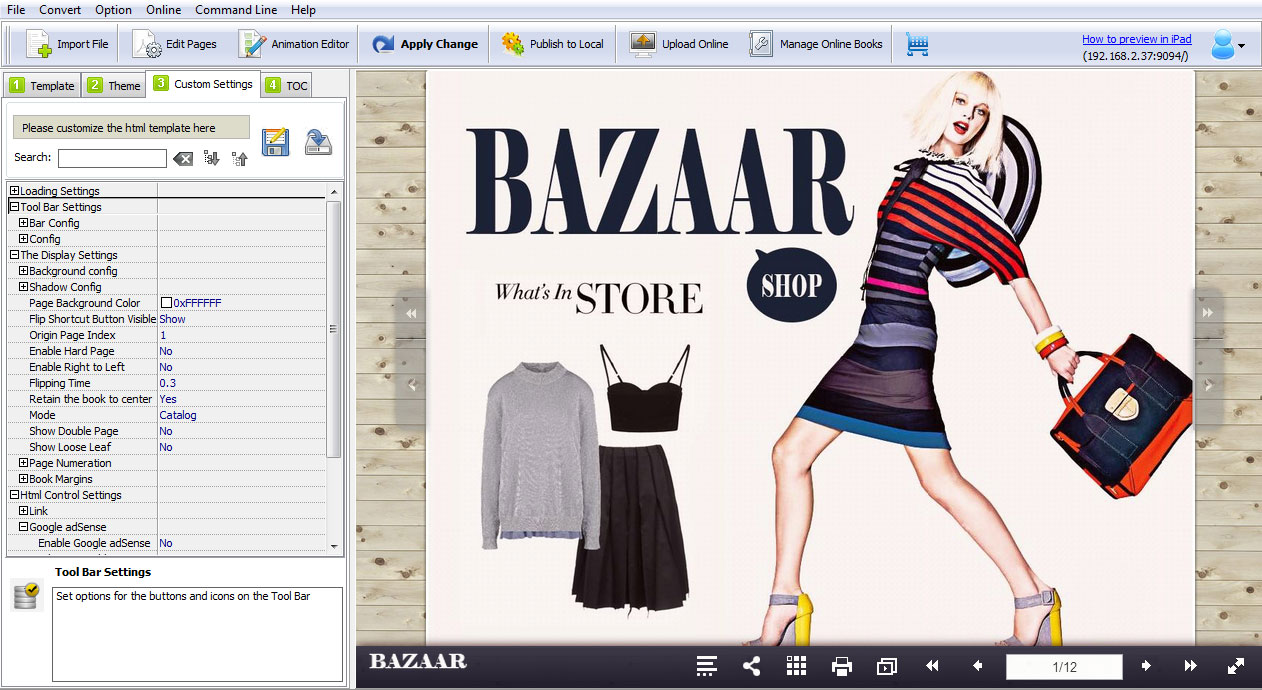Click the Flip Shortcut Button Visible value Show

point(173,319)
